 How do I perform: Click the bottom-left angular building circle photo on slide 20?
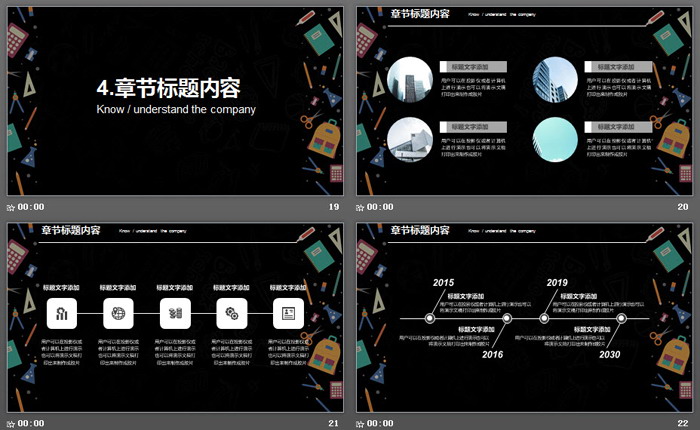(x=410, y=139)
